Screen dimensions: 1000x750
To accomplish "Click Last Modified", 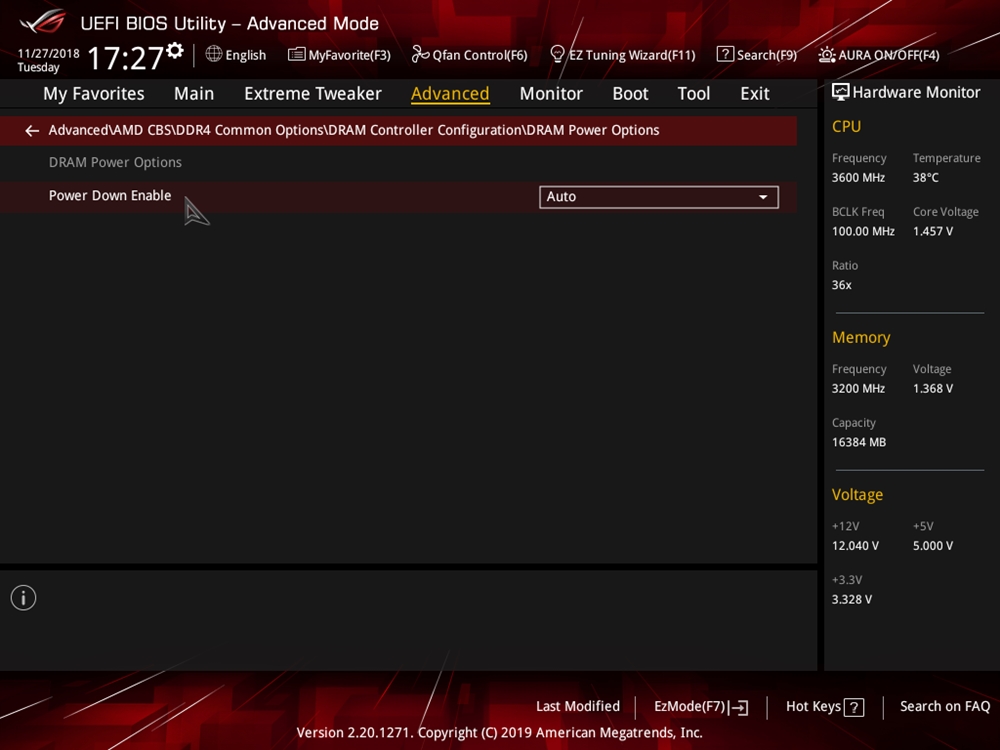I will pyautogui.click(x=578, y=707).
